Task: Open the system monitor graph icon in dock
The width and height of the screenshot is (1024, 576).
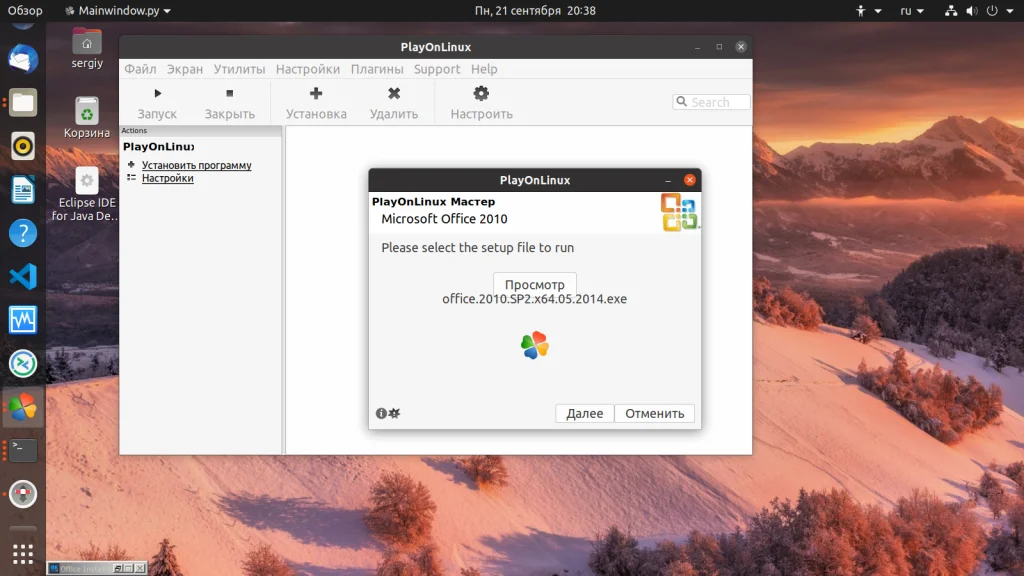Action: coord(23,320)
